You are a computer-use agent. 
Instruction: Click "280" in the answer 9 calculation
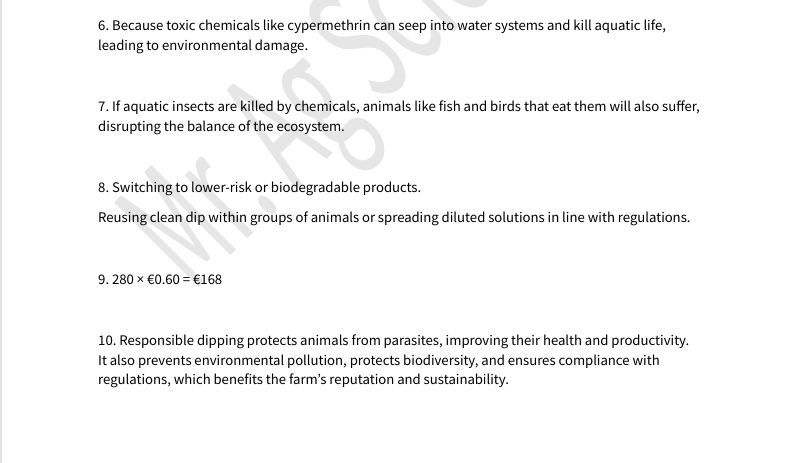122,279
